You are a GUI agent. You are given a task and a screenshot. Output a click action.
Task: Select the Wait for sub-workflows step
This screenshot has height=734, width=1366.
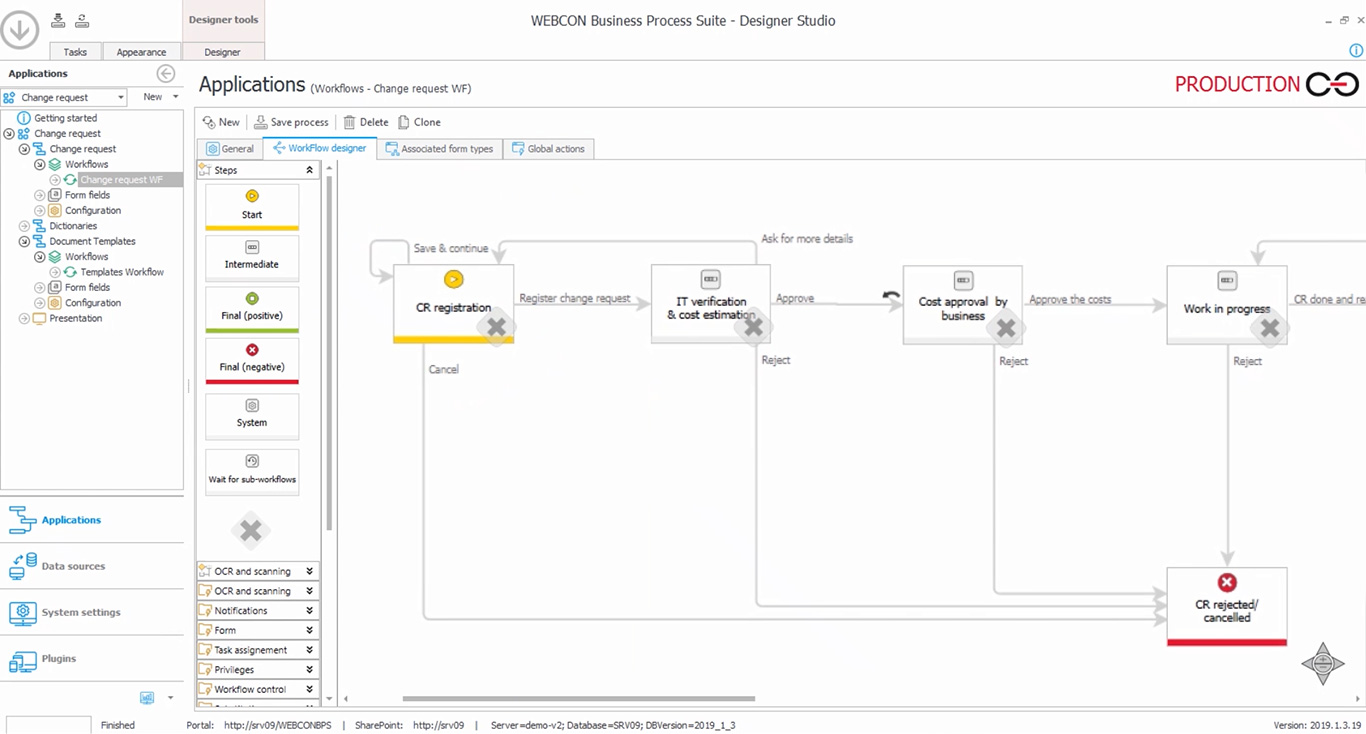point(252,469)
